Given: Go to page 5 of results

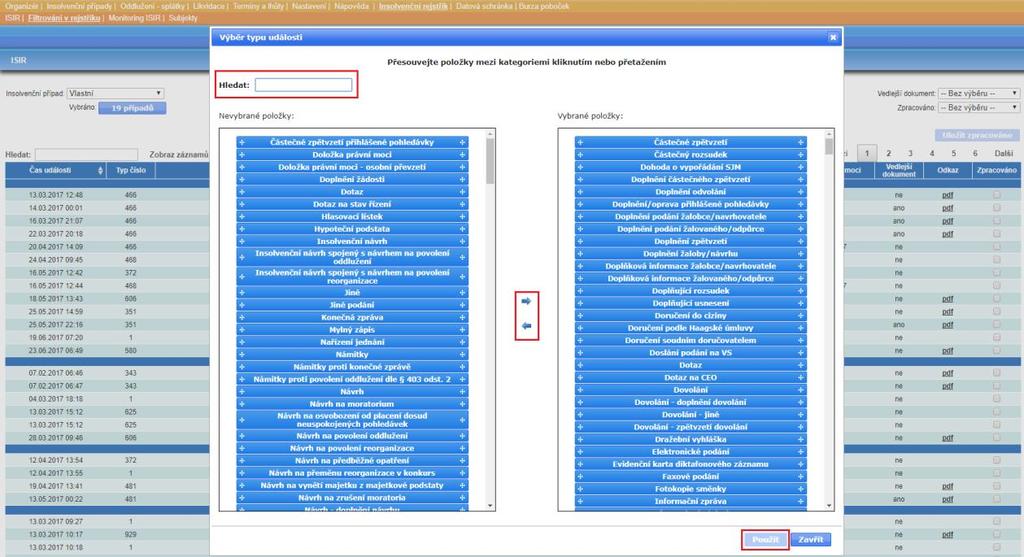Looking at the screenshot, I should coord(953,153).
